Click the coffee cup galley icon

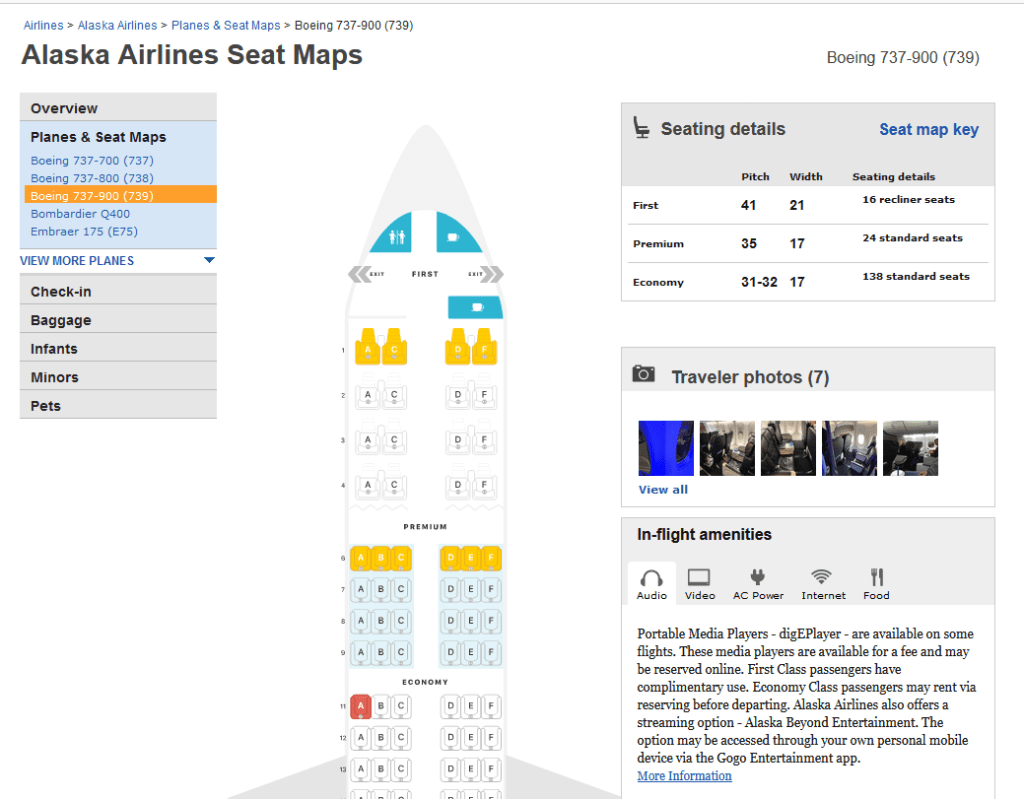474,307
